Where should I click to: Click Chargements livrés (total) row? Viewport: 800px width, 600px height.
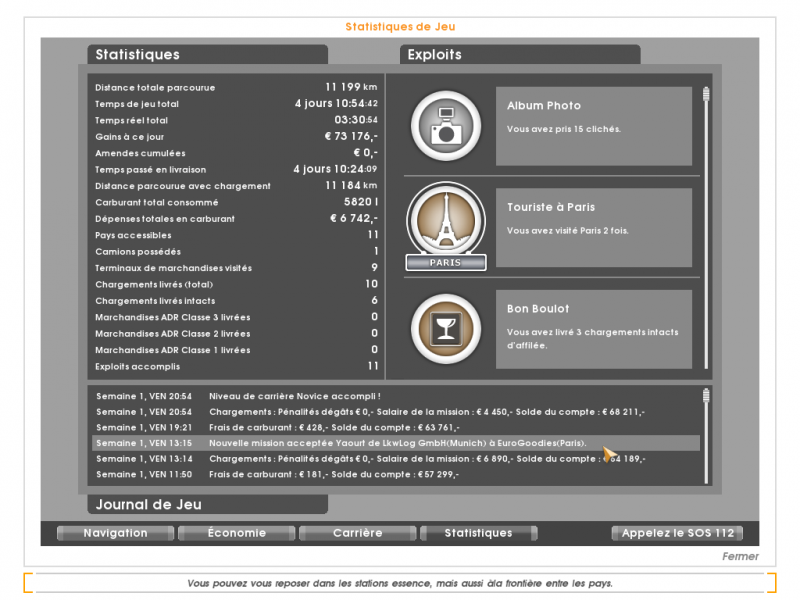coord(236,284)
